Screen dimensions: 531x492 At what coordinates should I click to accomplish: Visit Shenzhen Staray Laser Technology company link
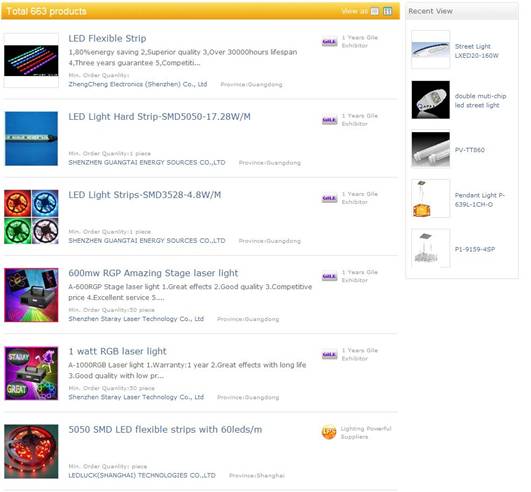tap(136, 319)
